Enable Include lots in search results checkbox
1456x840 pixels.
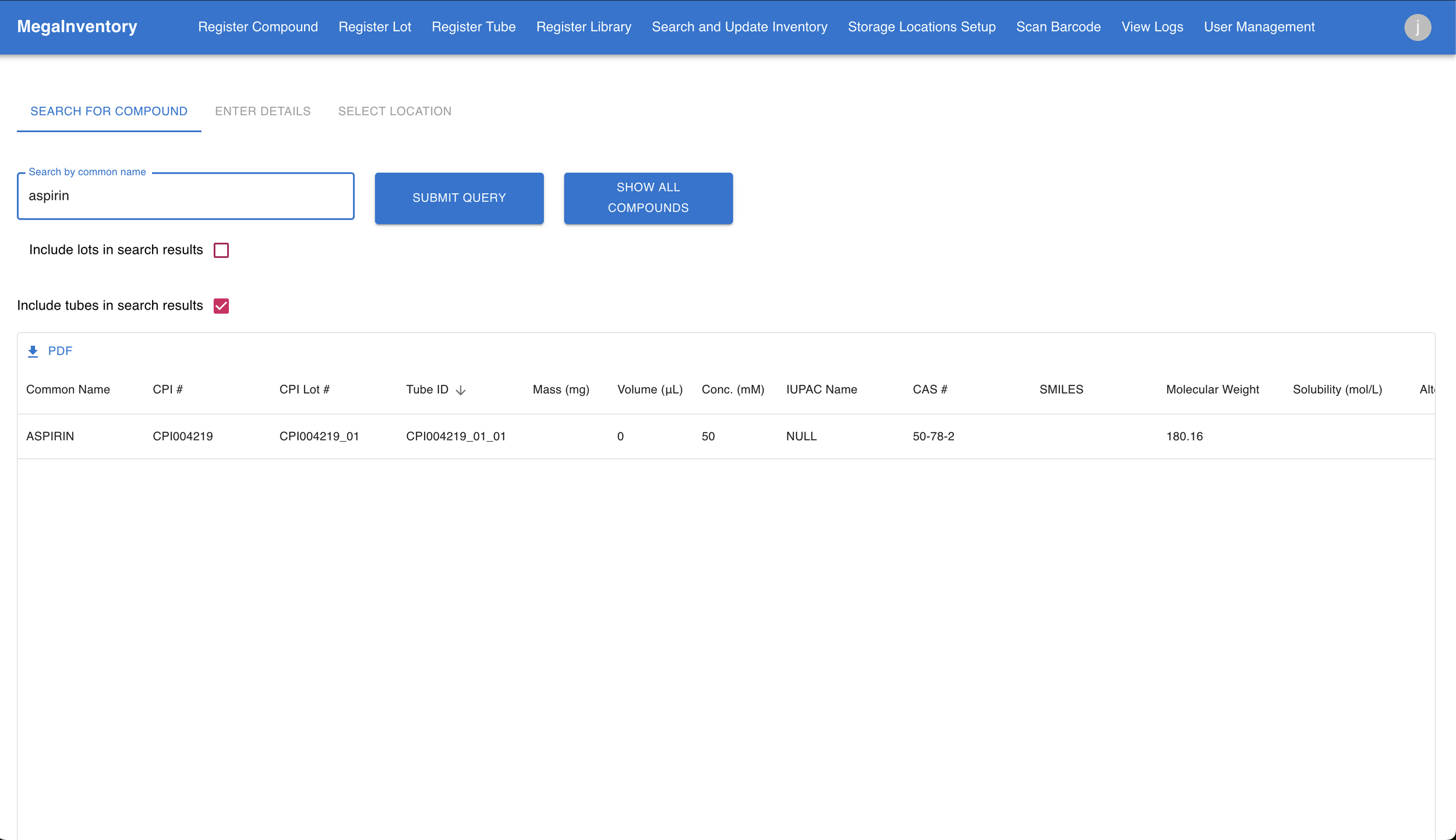pyautogui.click(x=221, y=250)
